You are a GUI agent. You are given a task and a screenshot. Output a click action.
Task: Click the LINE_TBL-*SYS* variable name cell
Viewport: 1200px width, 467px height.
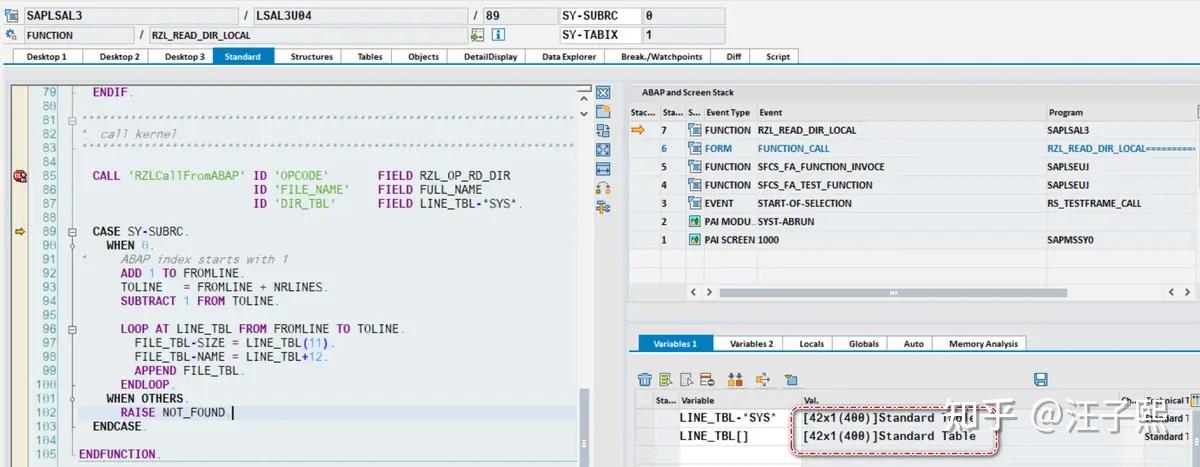pyautogui.click(x=738, y=417)
